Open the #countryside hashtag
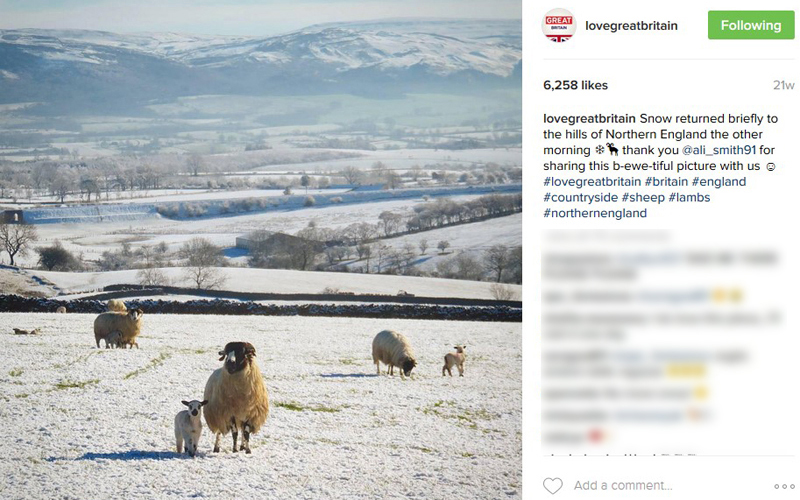This screenshot has height=500, width=800. [581, 197]
